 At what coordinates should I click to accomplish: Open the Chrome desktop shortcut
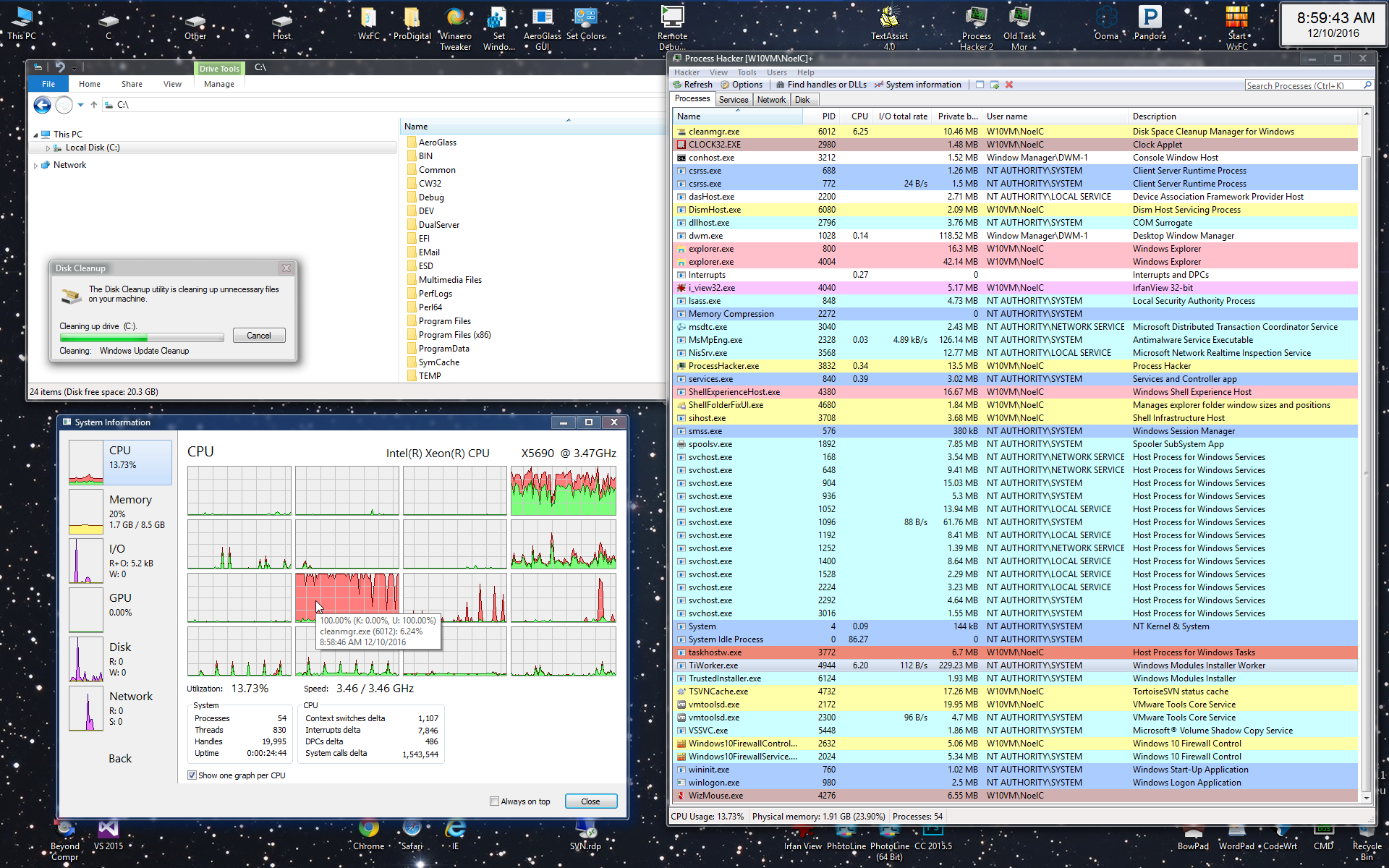point(369,835)
